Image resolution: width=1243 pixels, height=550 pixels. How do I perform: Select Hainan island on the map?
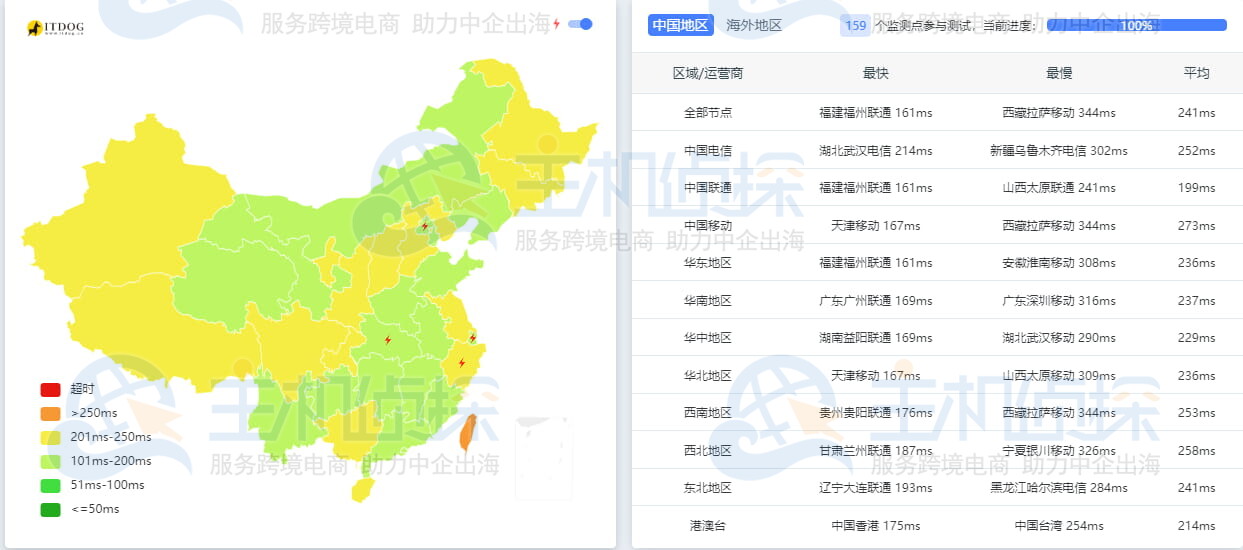[x=362, y=490]
